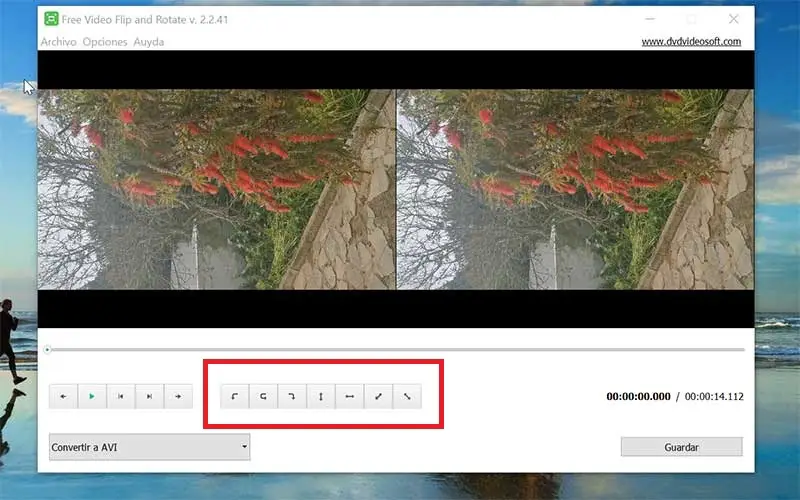
Task: Click the rotated output preview on the right
Action: pyautogui.click(x=575, y=189)
